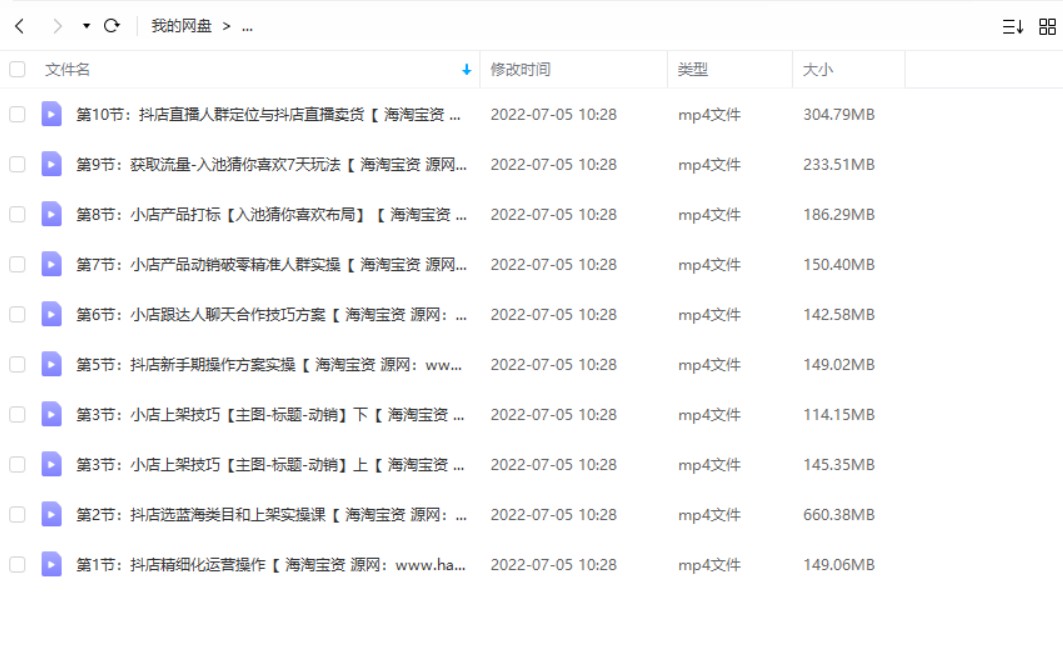Sort by 大小 column
The height and width of the screenshot is (654, 1063).
[818, 69]
